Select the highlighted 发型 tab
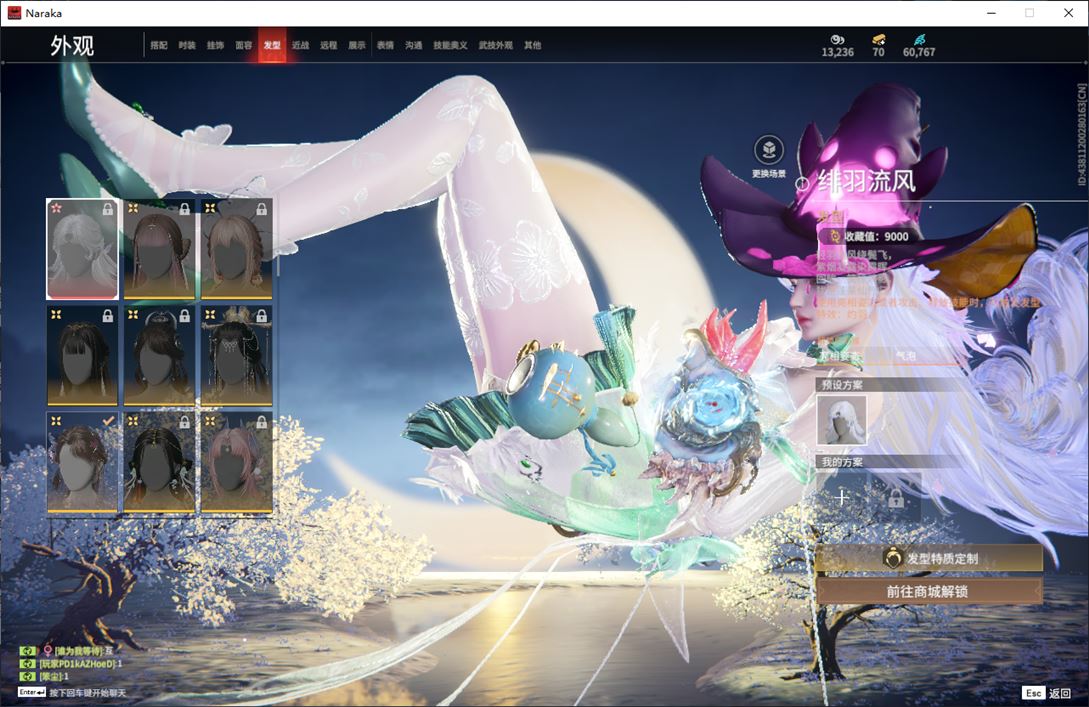This screenshot has width=1089, height=707. 272,45
